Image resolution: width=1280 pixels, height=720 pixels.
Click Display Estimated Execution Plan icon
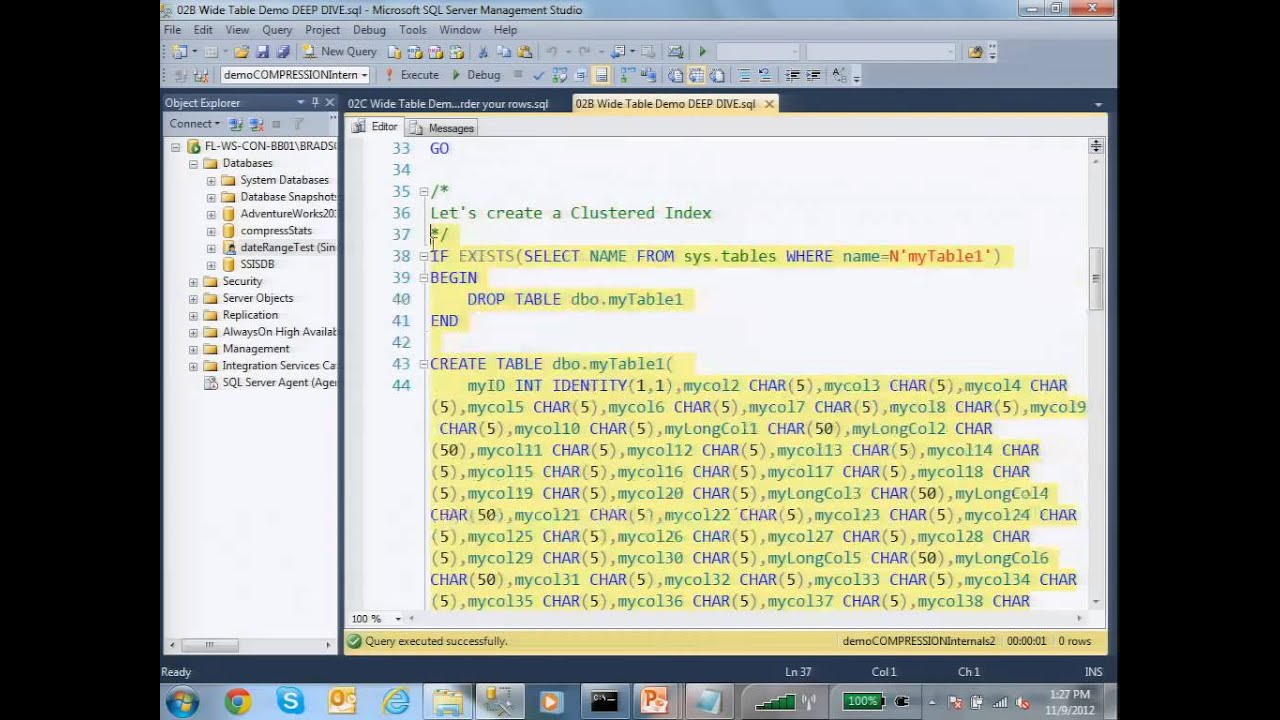pyautogui.click(x=559, y=75)
